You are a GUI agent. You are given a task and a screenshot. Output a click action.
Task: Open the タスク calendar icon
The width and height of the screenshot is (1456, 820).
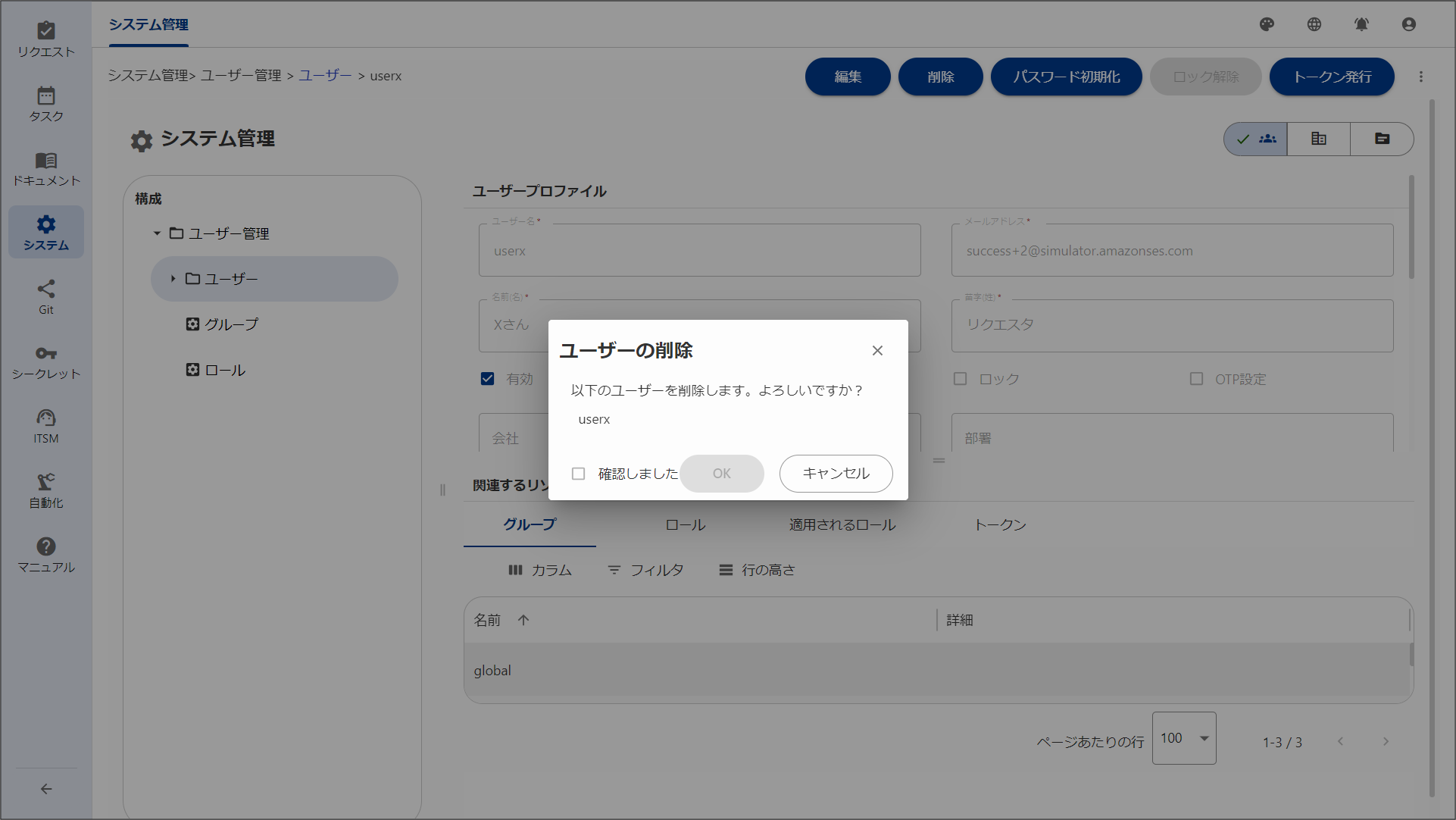(x=46, y=104)
